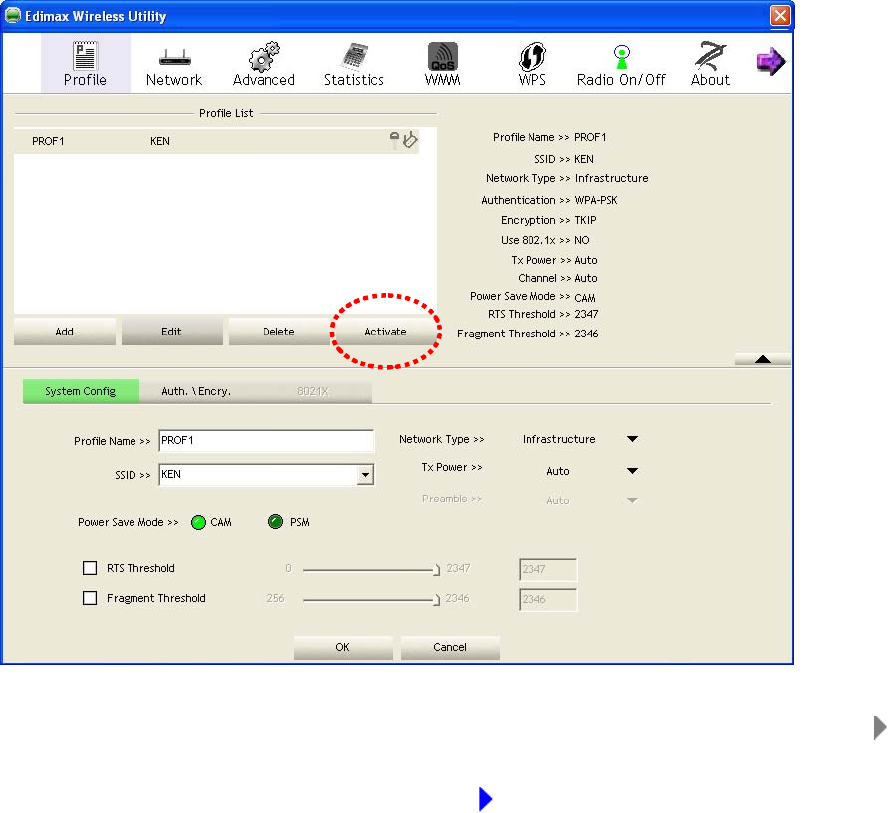Open the Network Type dropdown arrow
This screenshot has height=813, width=890.
(x=632, y=439)
